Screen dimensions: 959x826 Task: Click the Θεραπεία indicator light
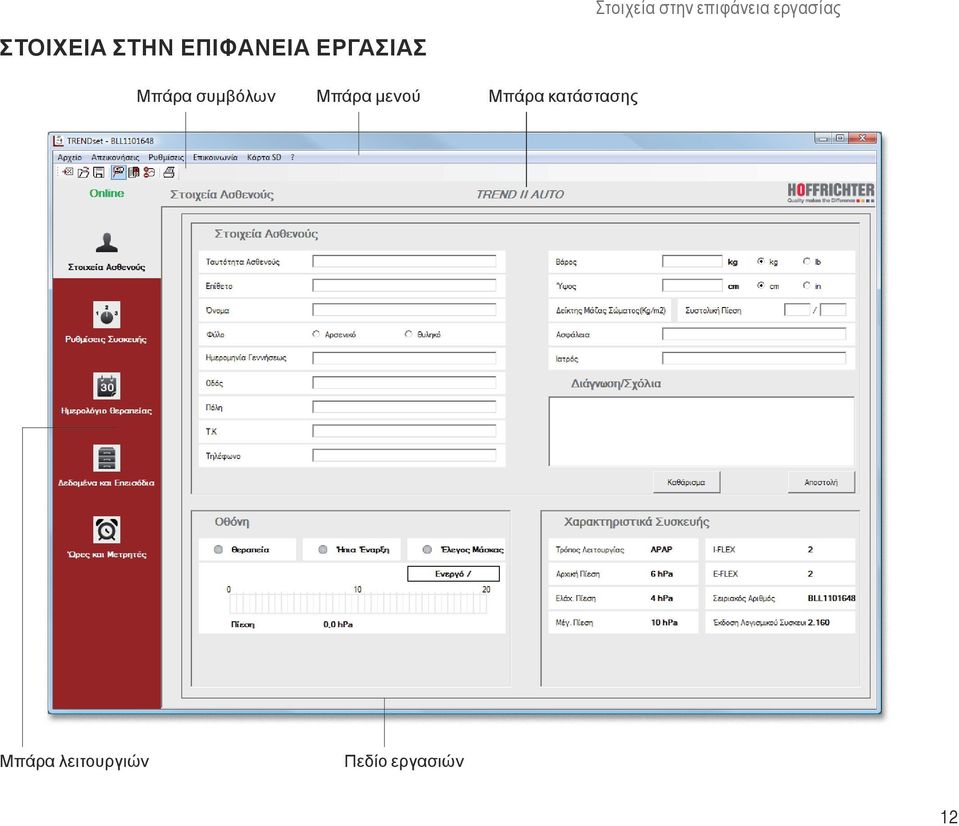point(218,549)
